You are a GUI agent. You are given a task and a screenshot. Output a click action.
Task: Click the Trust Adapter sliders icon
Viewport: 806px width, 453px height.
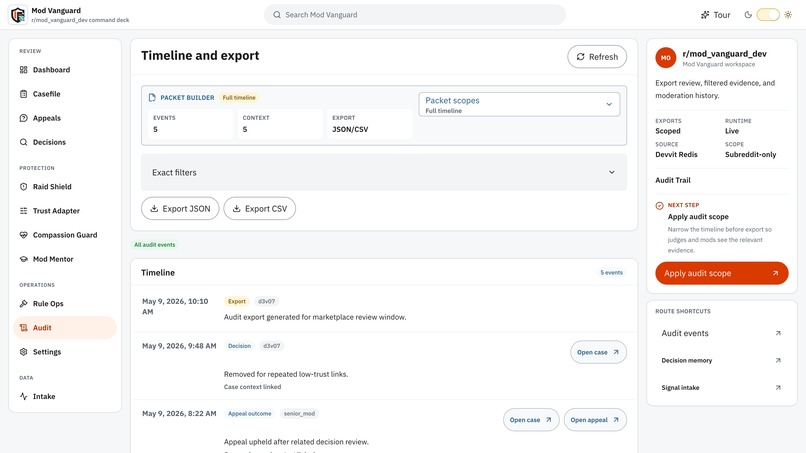(x=24, y=211)
